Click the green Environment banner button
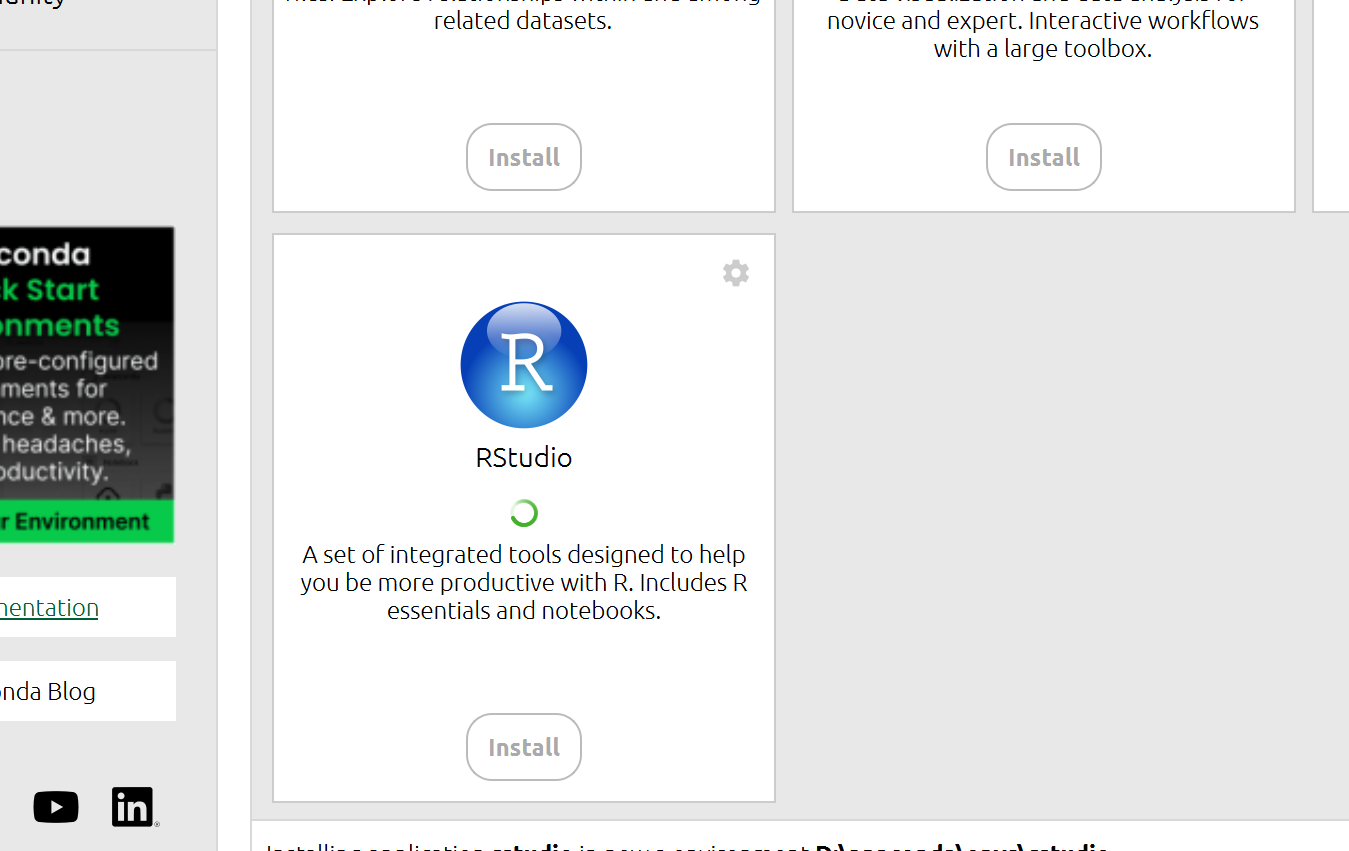The width and height of the screenshot is (1349, 851). [x=87, y=521]
